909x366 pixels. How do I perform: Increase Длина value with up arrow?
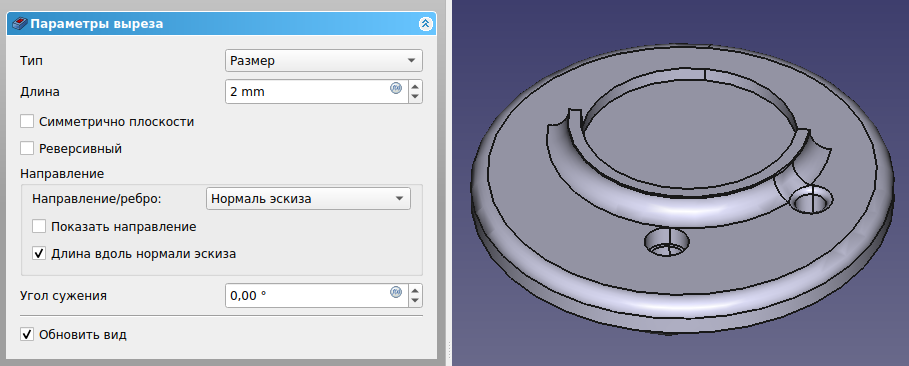(415, 86)
